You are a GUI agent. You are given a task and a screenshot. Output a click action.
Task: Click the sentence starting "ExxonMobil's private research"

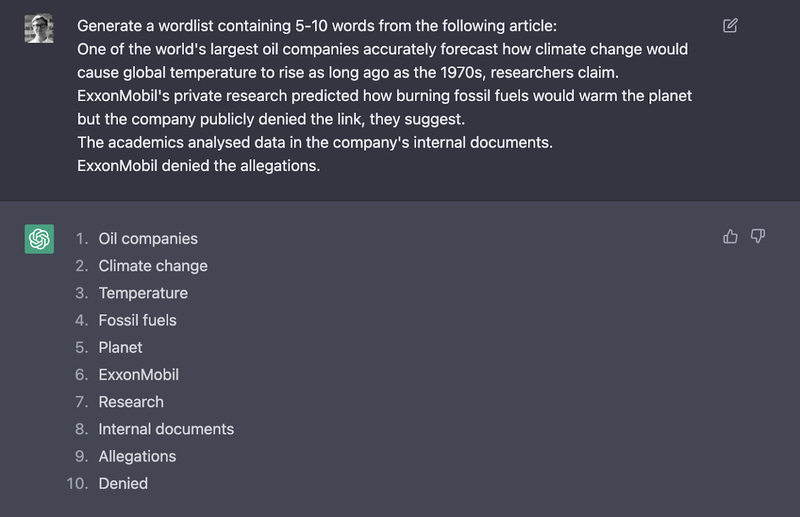point(384,96)
